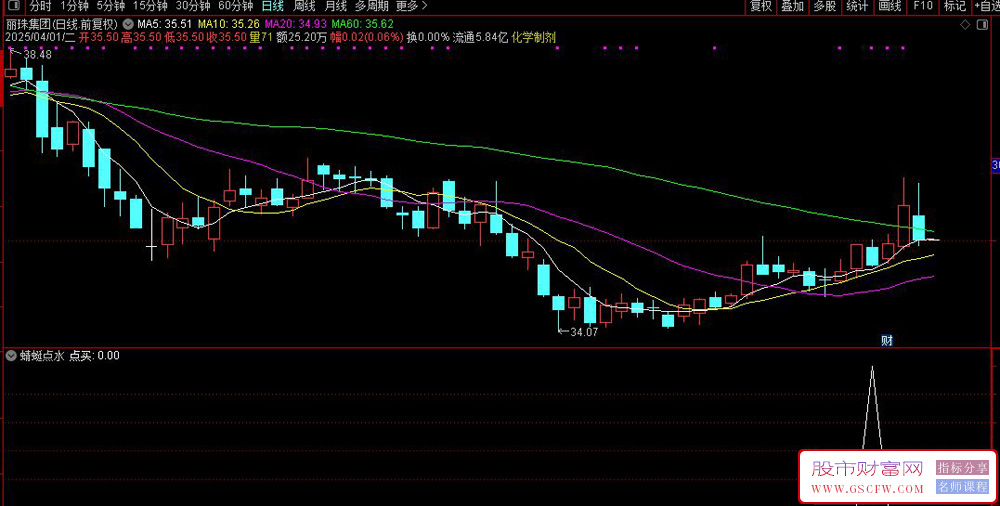This screenshot has width=1000, height=506.
Task: Click the 标记 mark tool
Action: click(x=955, y=6)
